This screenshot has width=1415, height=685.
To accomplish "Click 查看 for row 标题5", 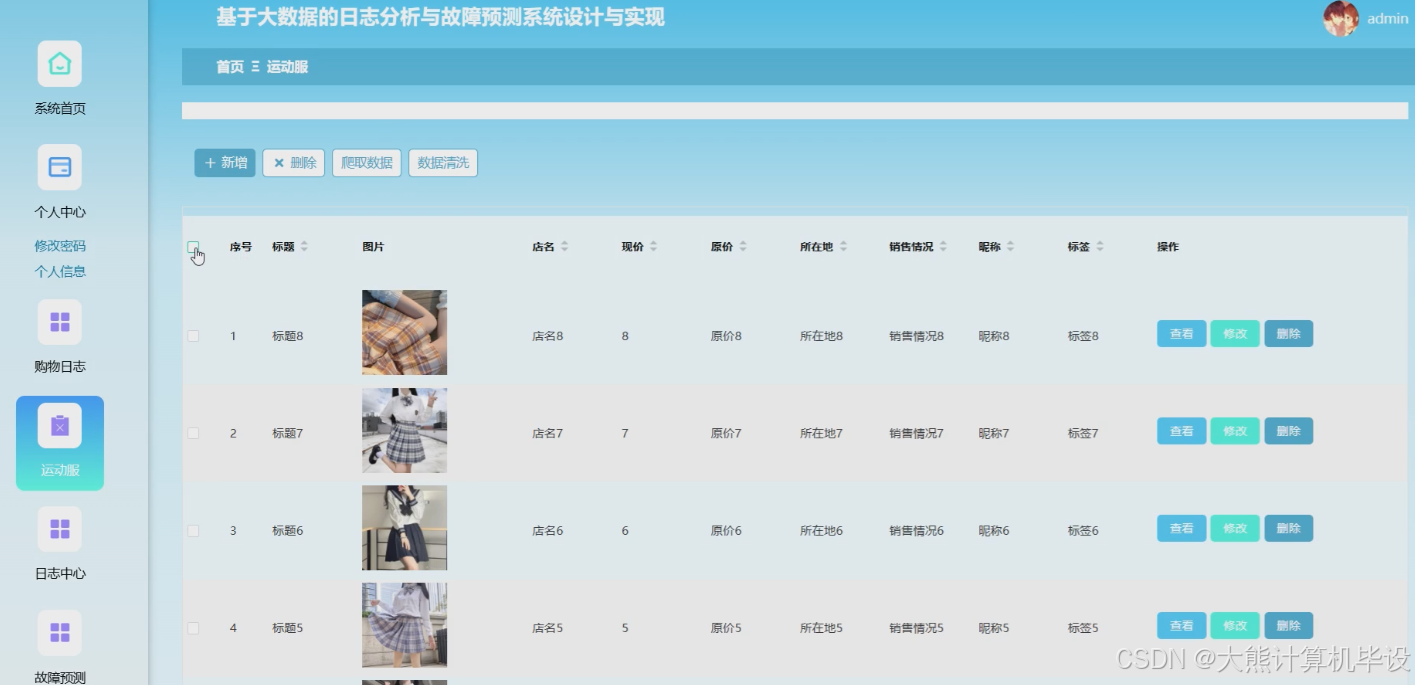I will 1182,626.
